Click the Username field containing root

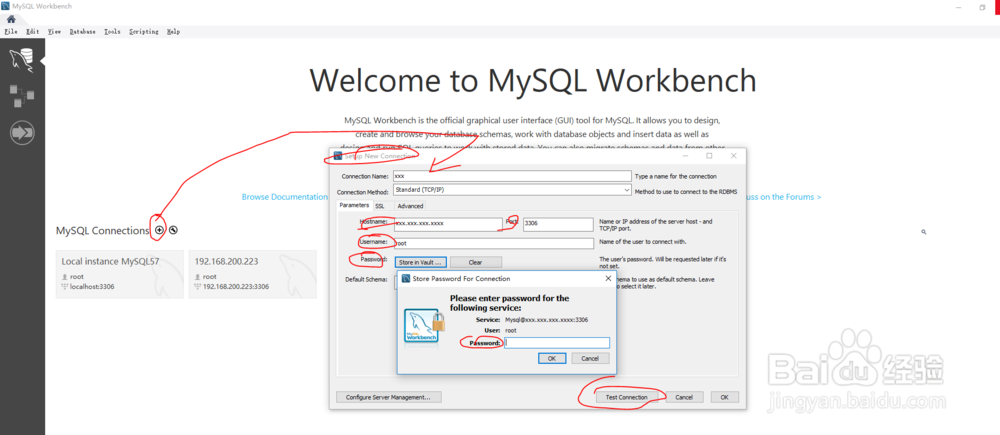pyautogui.click(x=494, y=243)
